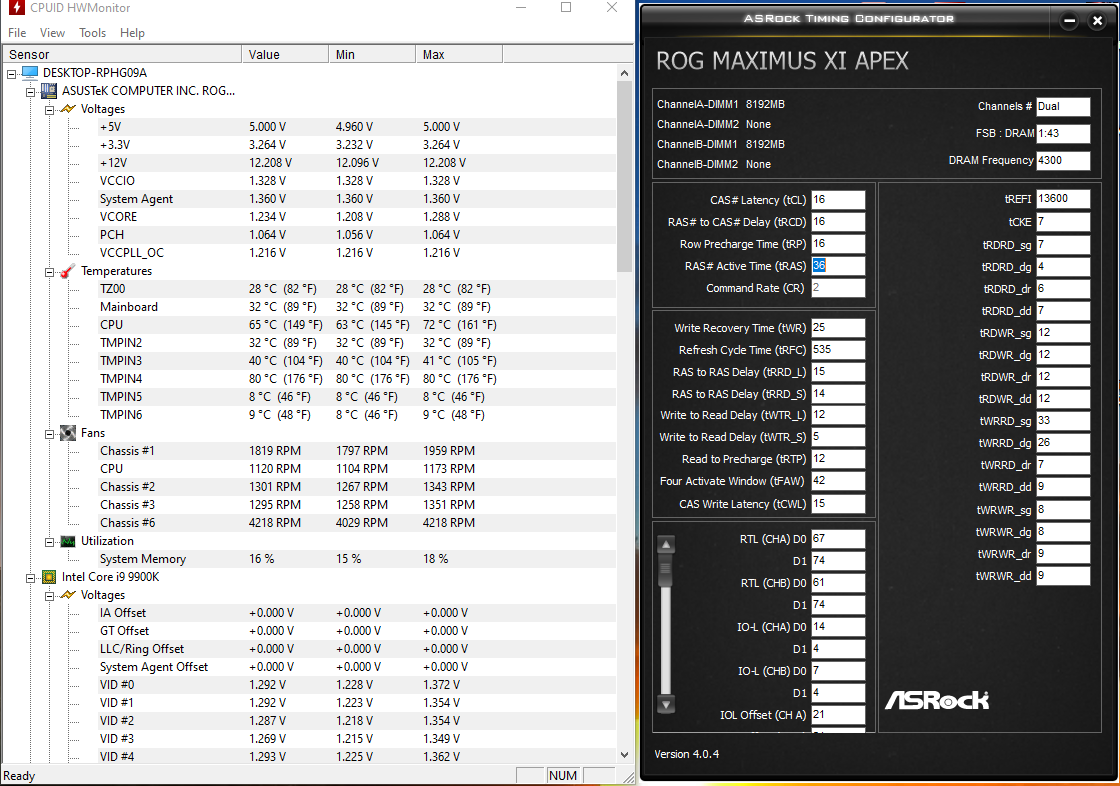Click the Row Precharge Time (tRP) field
This screenshot has height=786, width=1120.
coord(838,244)
